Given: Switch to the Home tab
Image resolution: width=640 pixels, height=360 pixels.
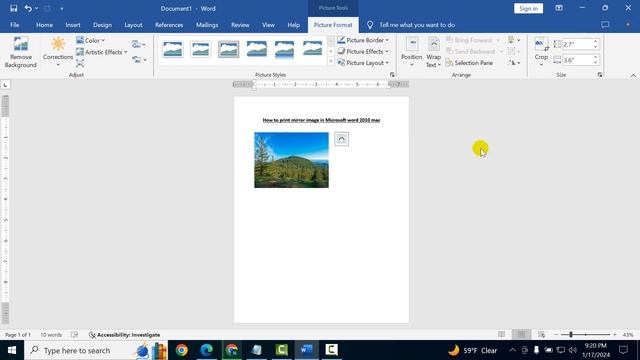Looking at the screenshot, I should (44, 25).
